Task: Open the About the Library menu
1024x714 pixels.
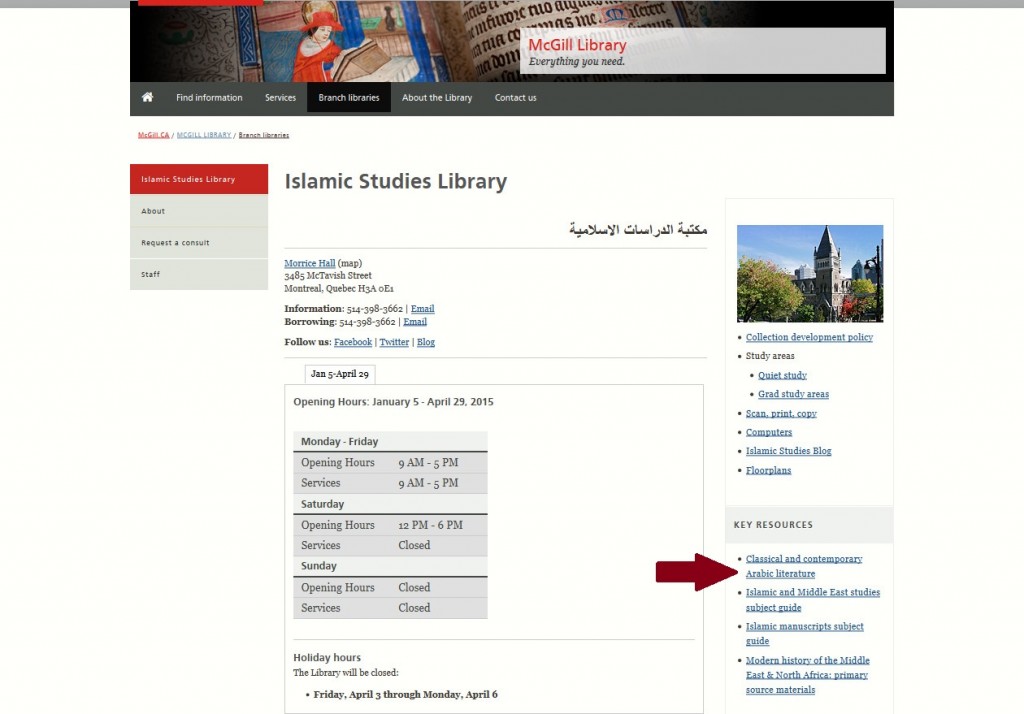Action: (x=436, y=97)
